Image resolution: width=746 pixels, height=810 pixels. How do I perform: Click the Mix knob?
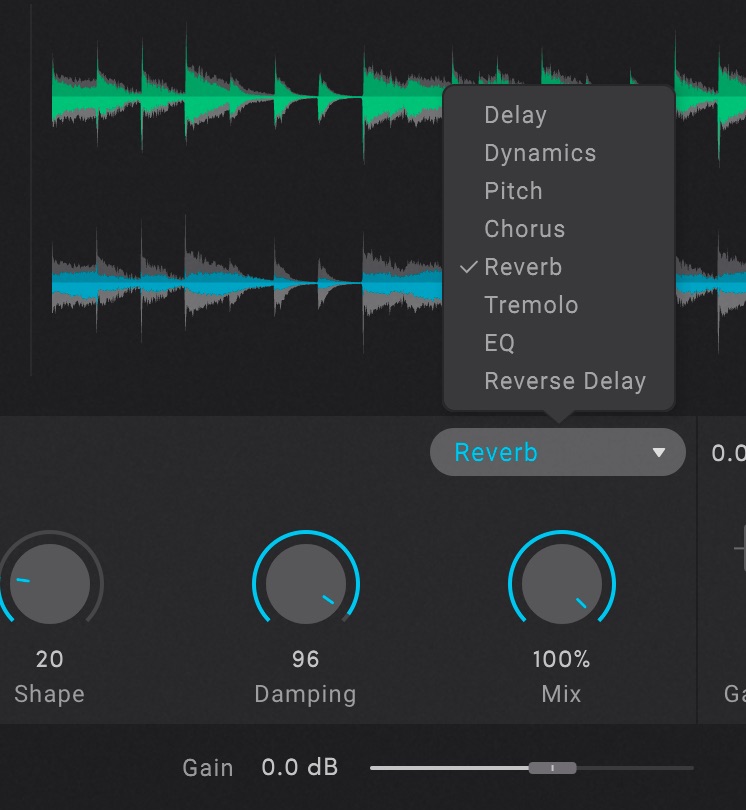[x=562, y=584]
